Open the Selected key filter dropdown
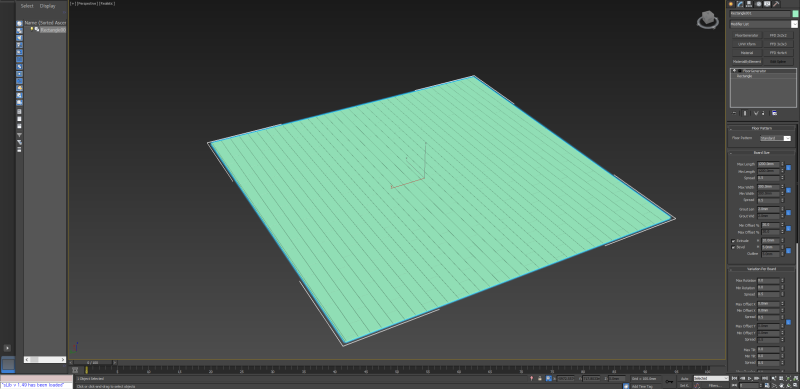The height and width of the screenshot is (389, 800). [x=711, y=378]
